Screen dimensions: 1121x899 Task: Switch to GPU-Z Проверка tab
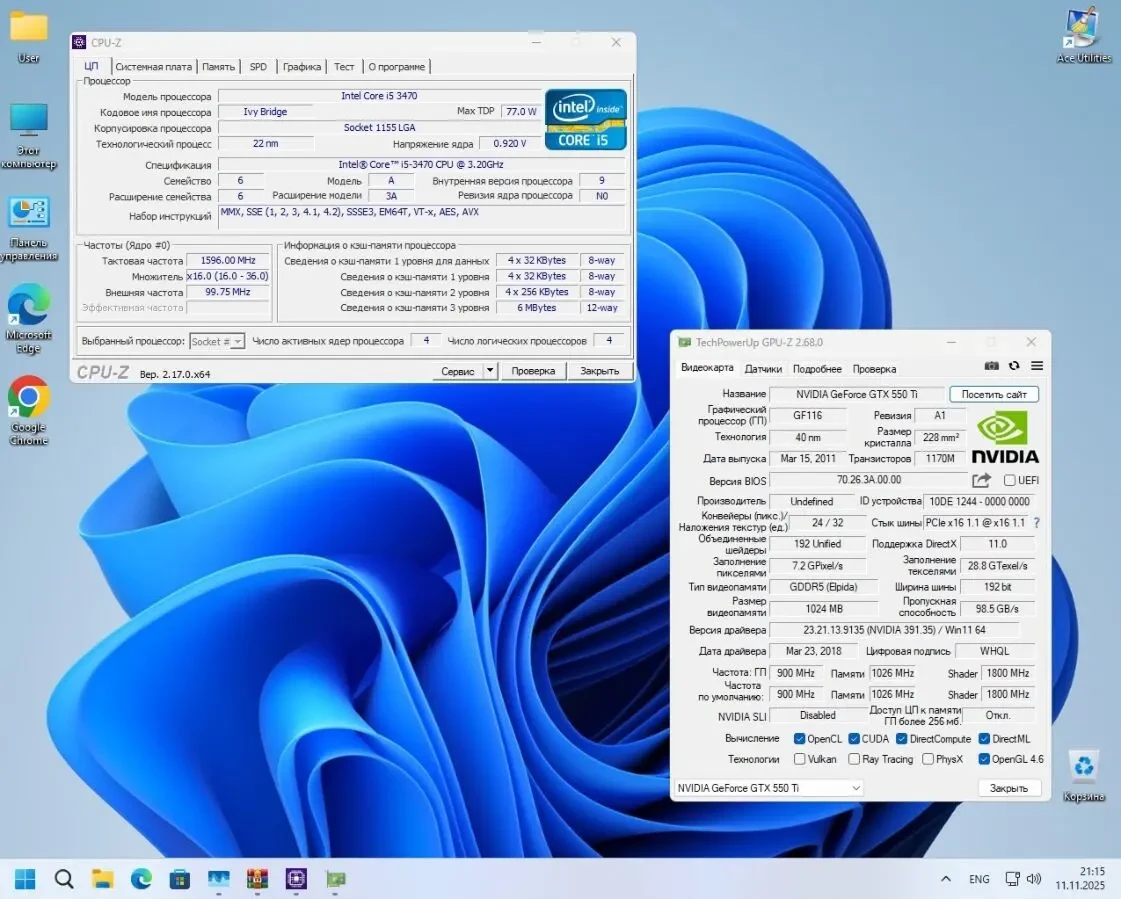[x=874, y=369]
